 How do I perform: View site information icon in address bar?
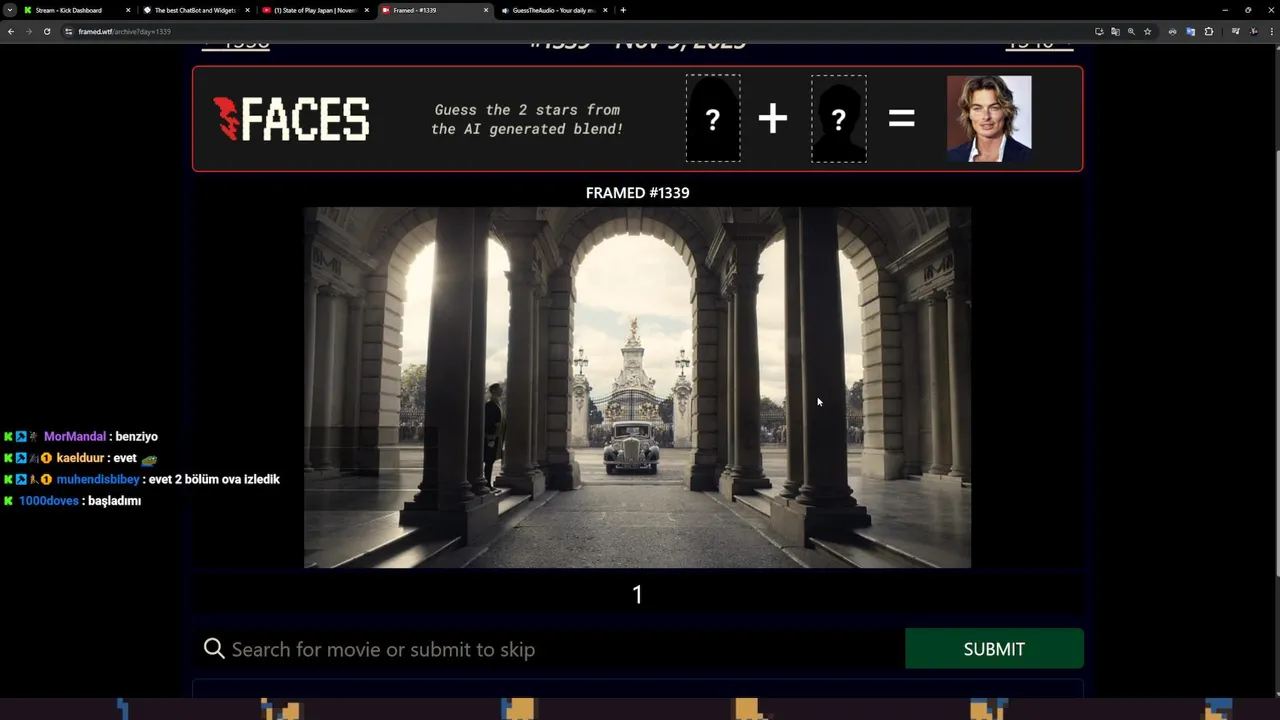click(x=69, y=31)
